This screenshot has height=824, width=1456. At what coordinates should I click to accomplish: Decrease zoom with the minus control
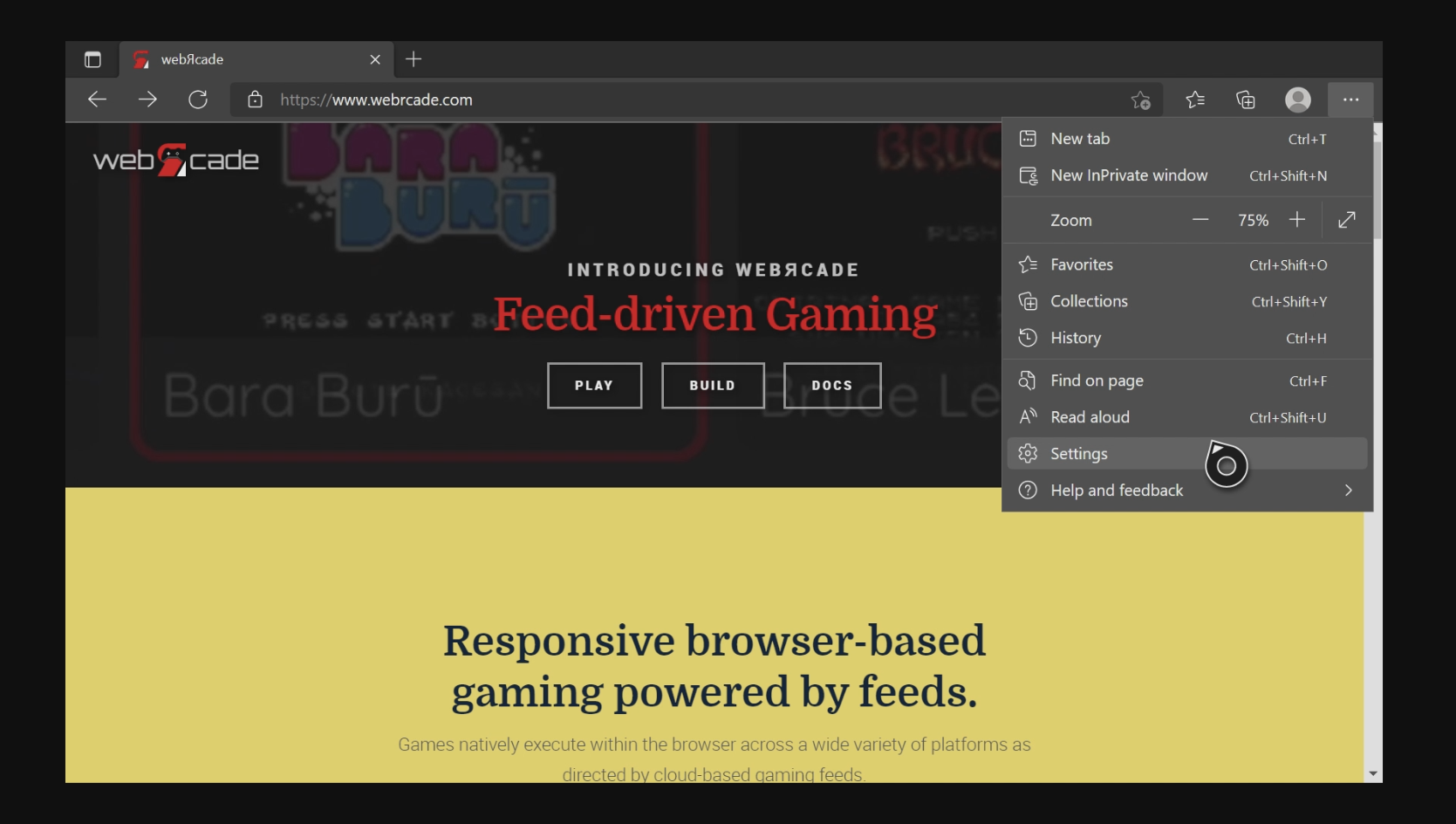1200,219
